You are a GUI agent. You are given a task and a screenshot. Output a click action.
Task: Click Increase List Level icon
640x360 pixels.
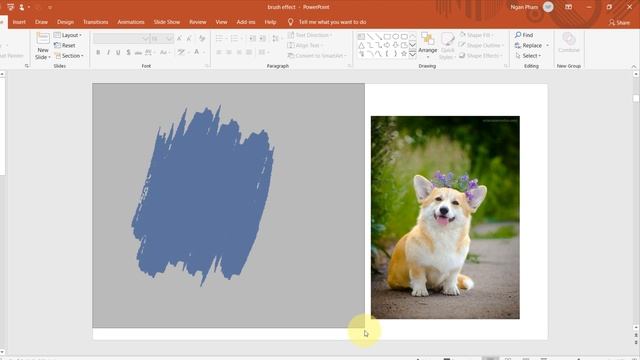tap(263, 39)
